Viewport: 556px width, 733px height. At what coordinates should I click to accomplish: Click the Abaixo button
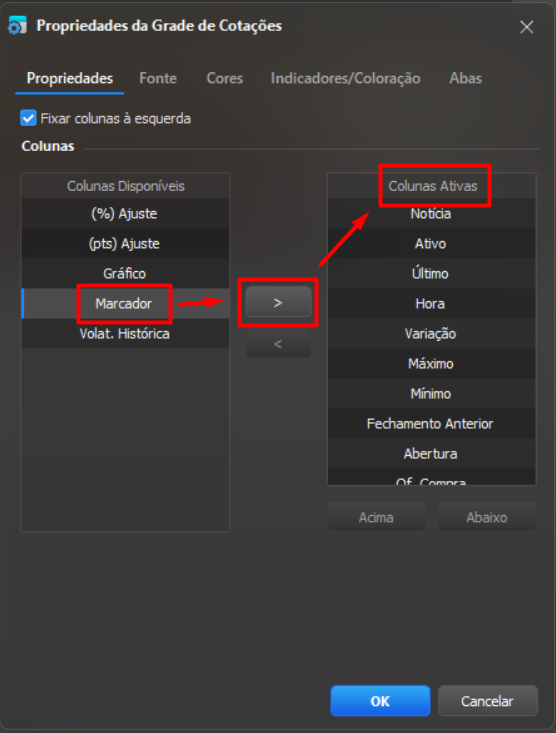[x=487, y=517]
